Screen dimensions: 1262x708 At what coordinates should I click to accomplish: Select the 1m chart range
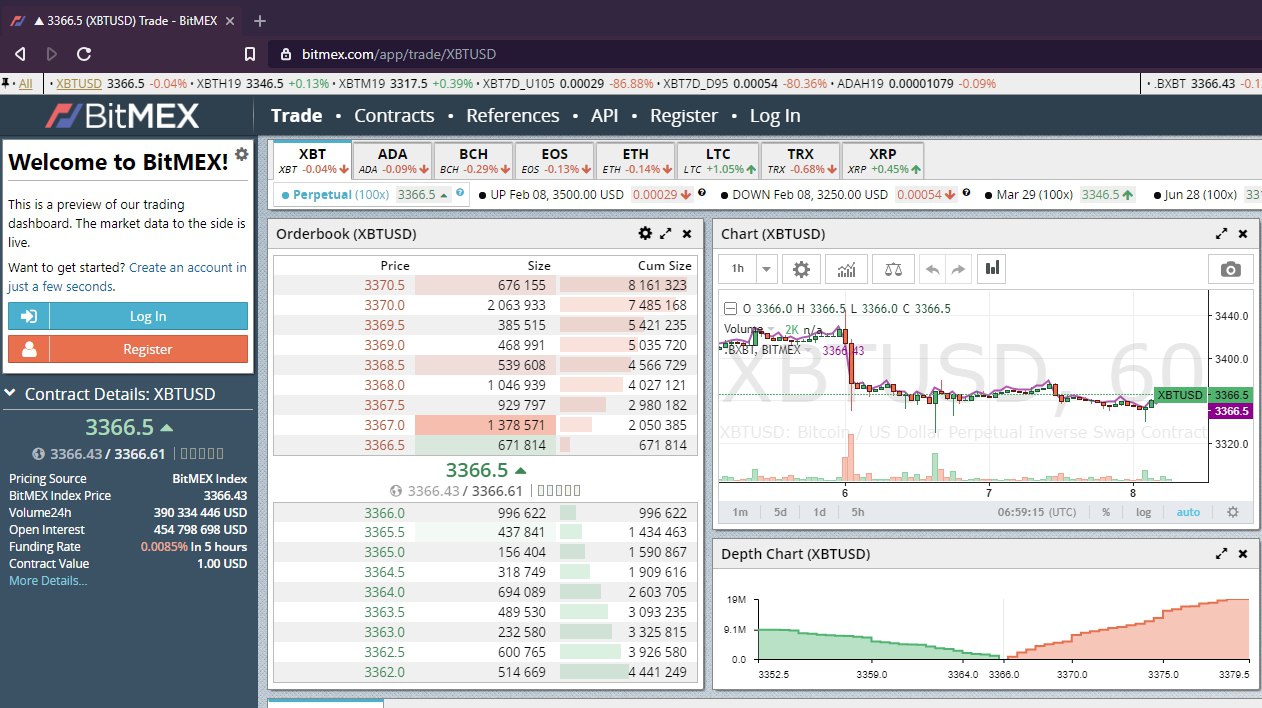pyautogui.click(x=740, y=512)
